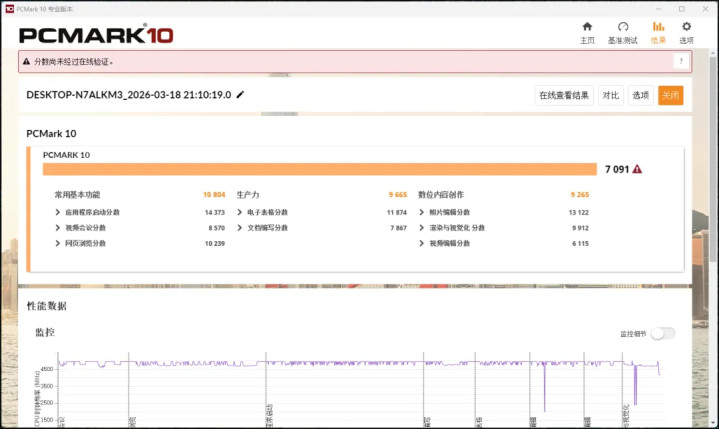The height and width of the screenshot is (429, 719).
Task: Expand 电子表格分数 score row
Action: click(240, 212)
